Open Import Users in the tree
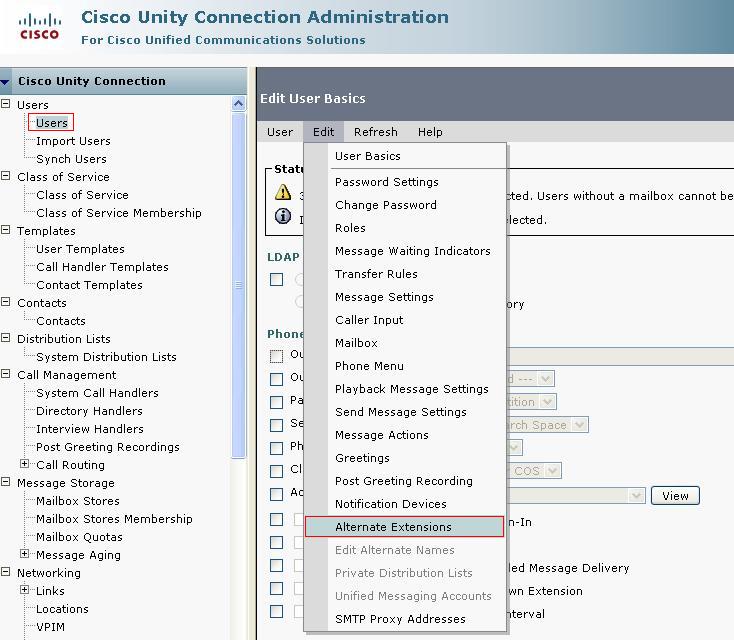 pos(73,141)
